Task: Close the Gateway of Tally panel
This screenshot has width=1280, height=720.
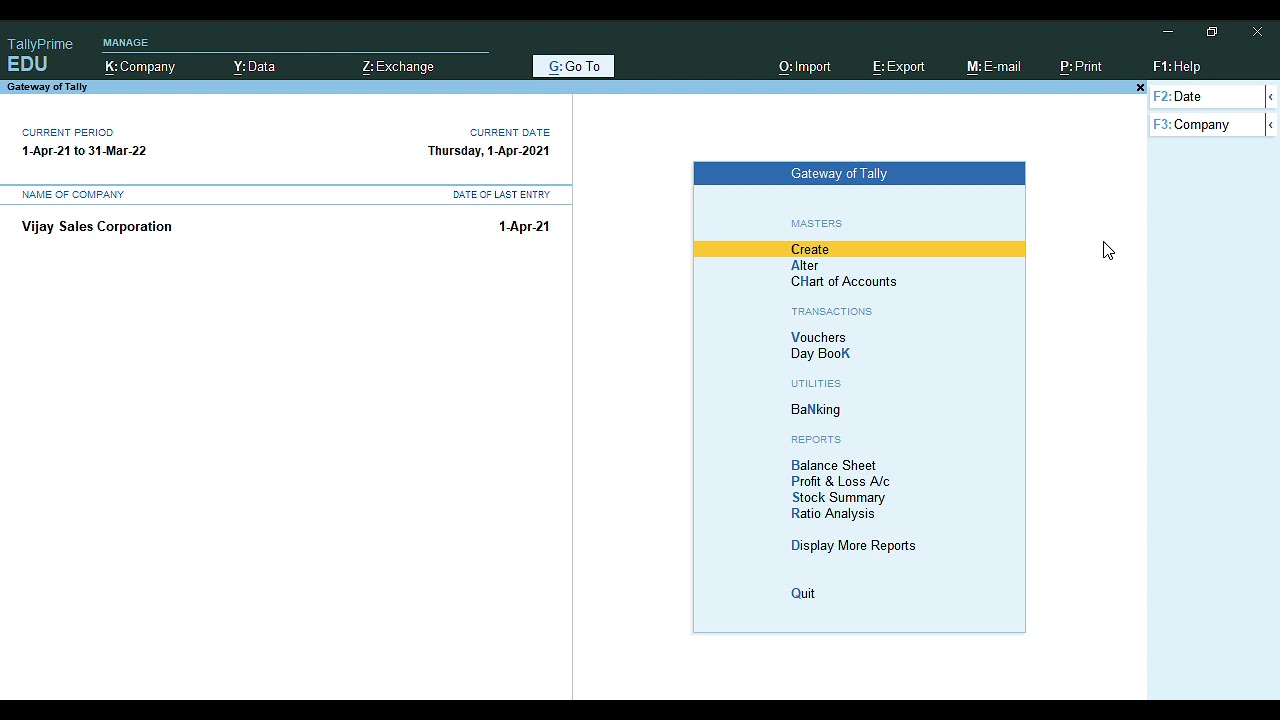Action: coord(1140,88)
